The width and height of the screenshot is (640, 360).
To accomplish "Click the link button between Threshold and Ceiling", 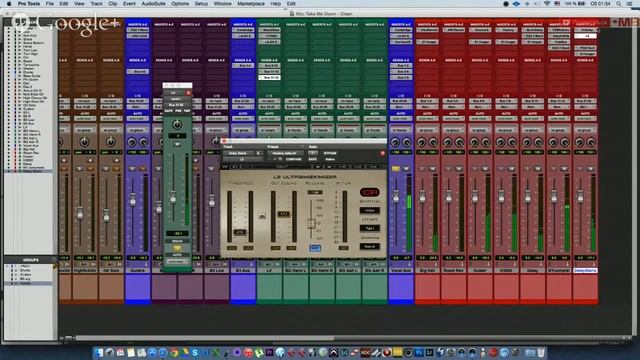I will [x=262, y=216].
